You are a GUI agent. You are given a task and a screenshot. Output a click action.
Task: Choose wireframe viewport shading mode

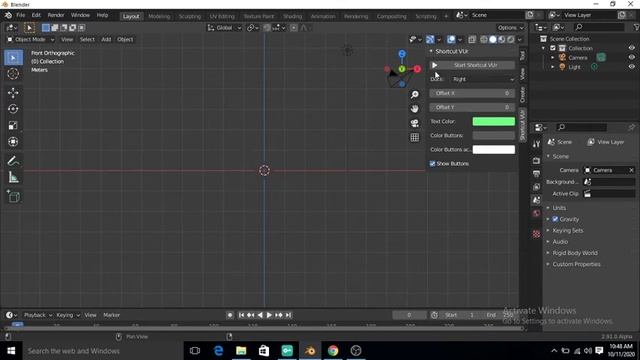coord(484,40)
